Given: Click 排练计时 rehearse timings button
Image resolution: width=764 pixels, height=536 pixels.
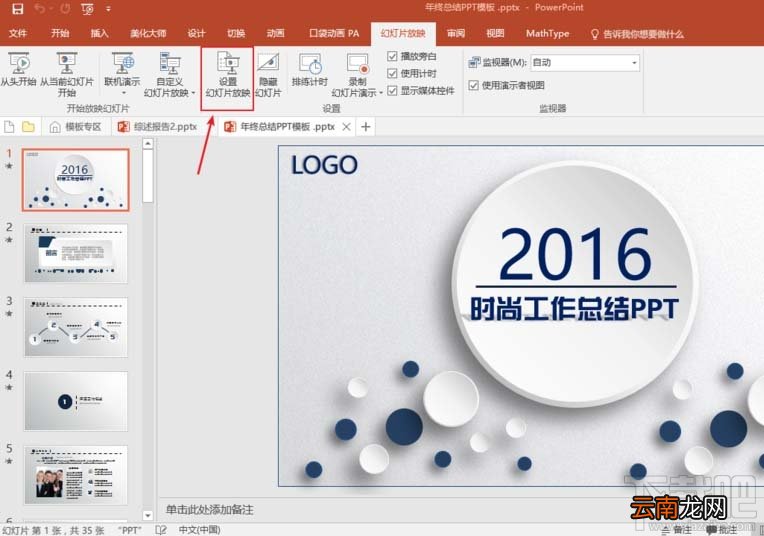Looking at the screenshot, I should tap(310, 71).
